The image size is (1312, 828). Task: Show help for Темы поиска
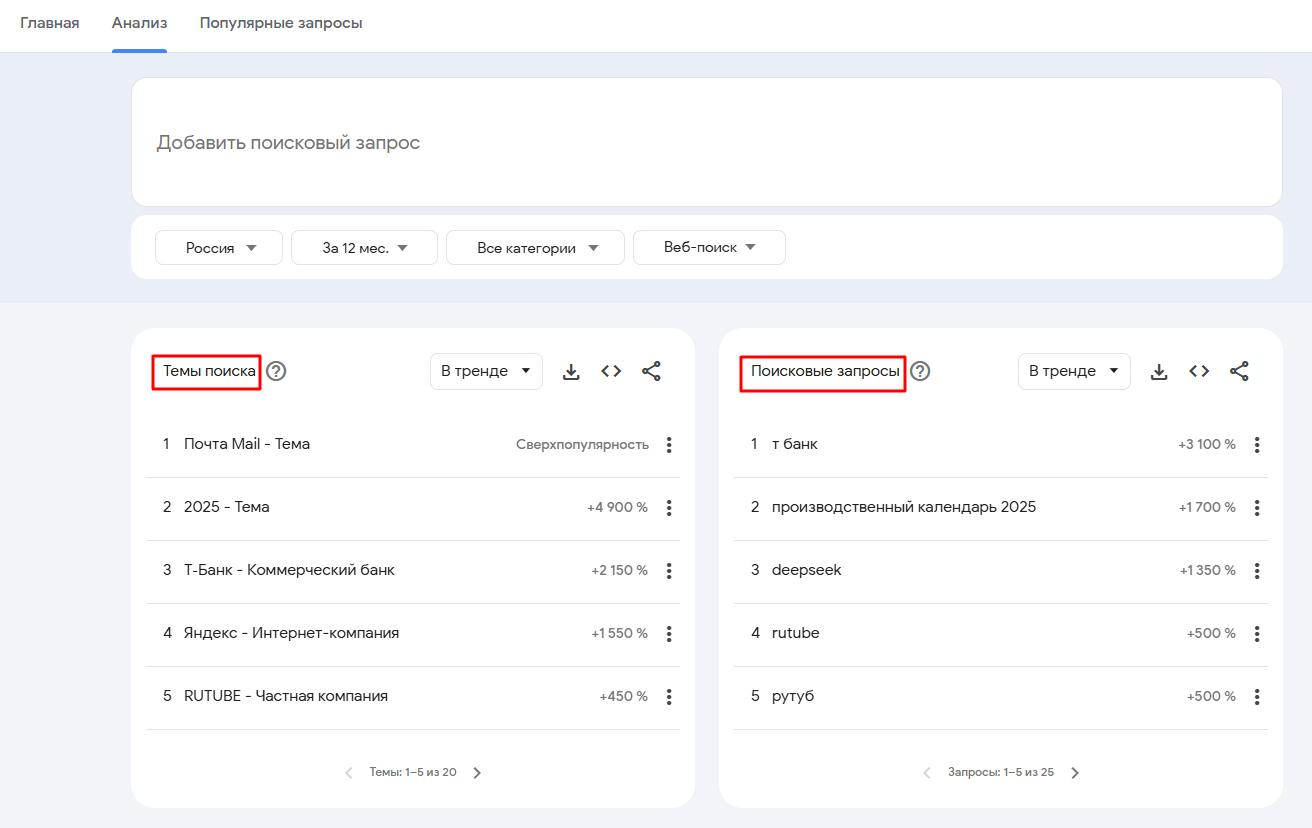pyautogui.click(x=276, y=371)
